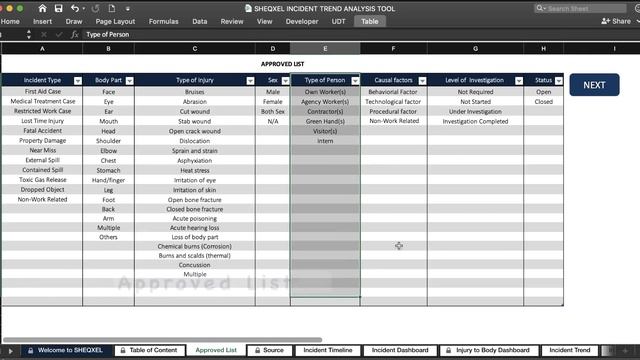Viewport: 640px width, 360px height.
Task: Select the Investigation Completed cell
Action: tap(476, 121)
